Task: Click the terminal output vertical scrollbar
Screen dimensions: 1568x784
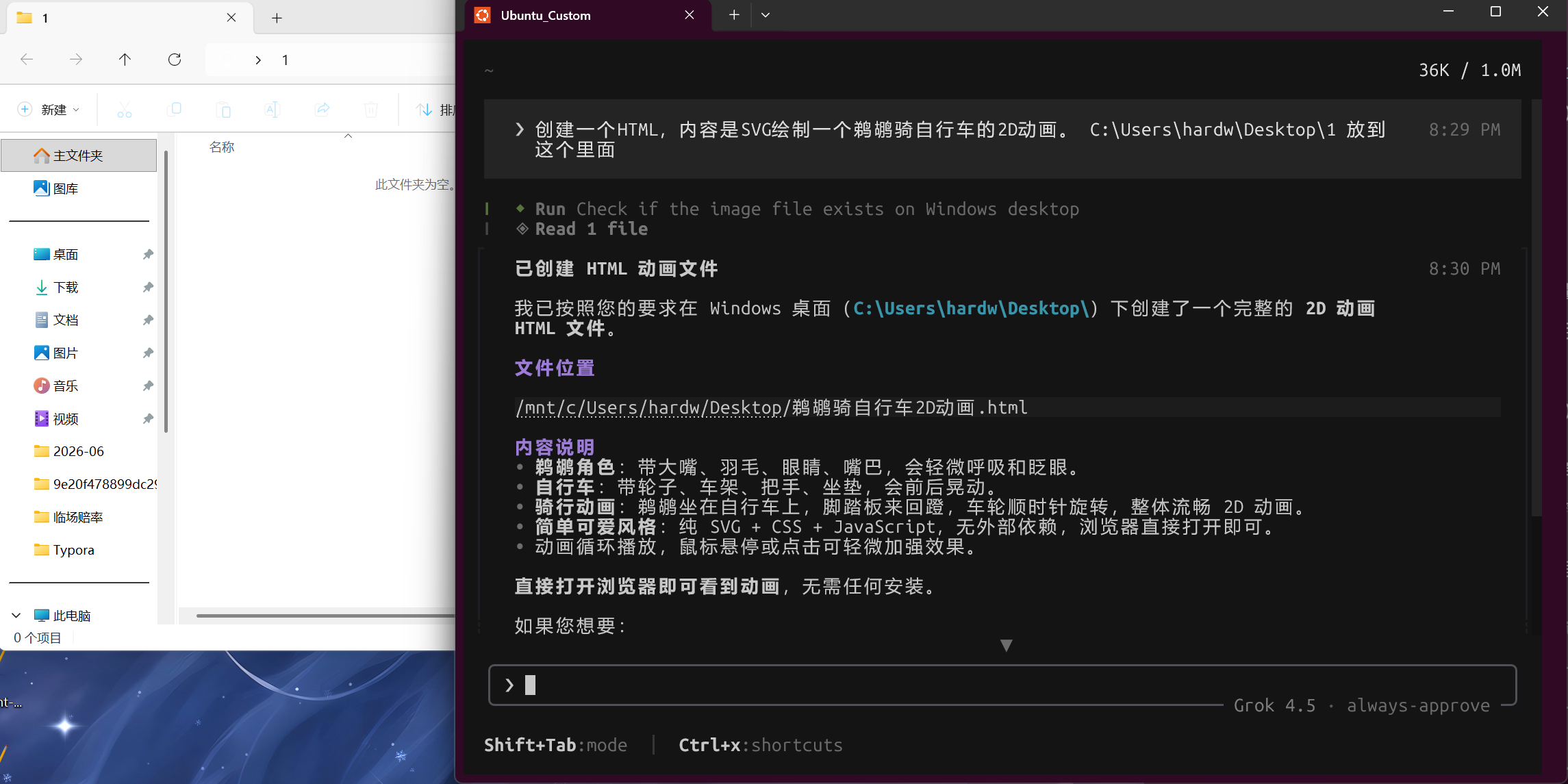Action: click(x=1536, y=308)
